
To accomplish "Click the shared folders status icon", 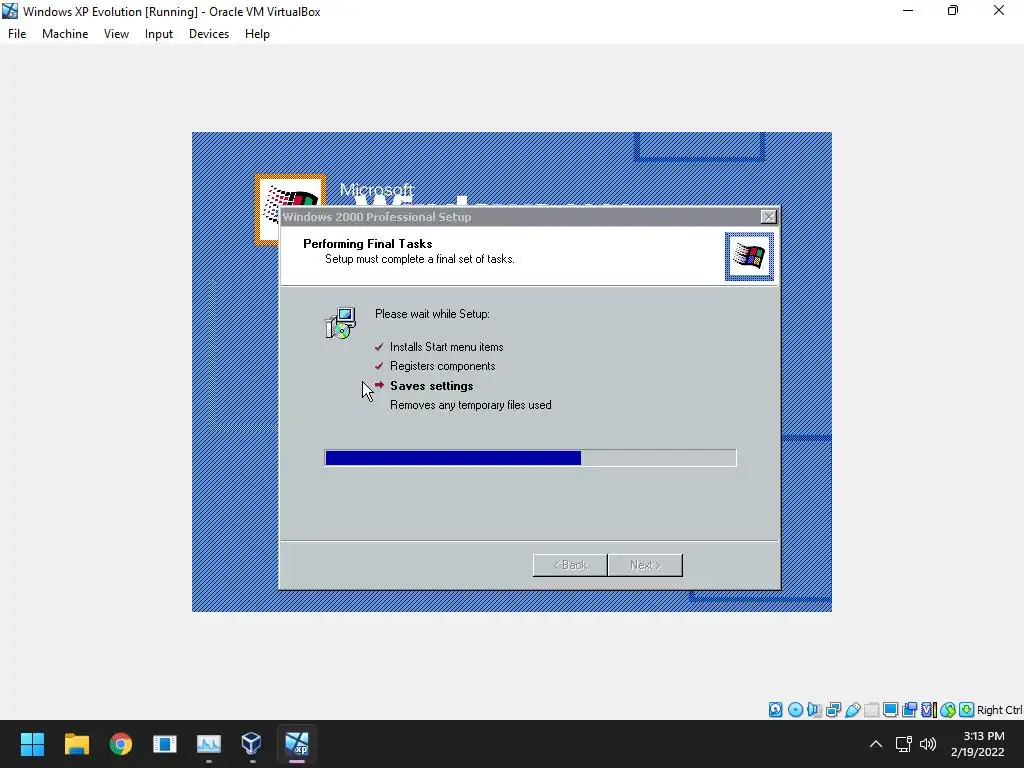I will [x=871, y=710].
